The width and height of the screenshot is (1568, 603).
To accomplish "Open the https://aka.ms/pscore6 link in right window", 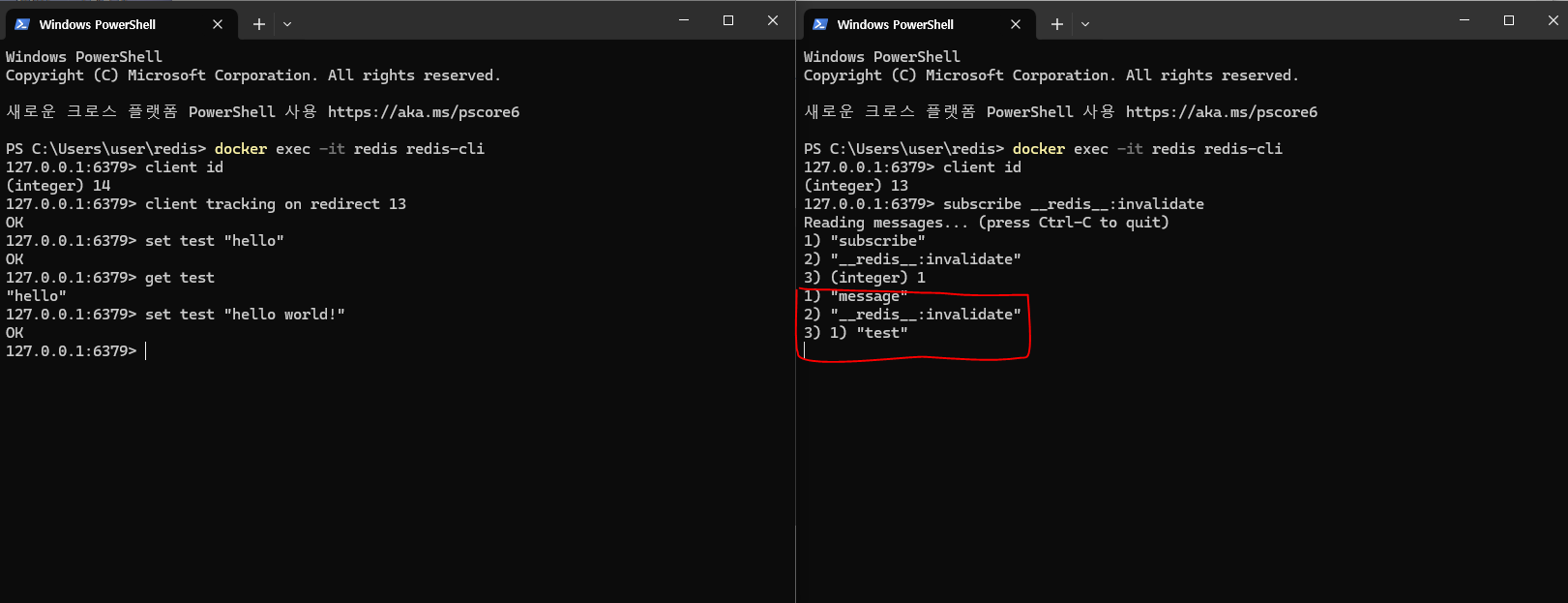I will [x=1222, y=112].
